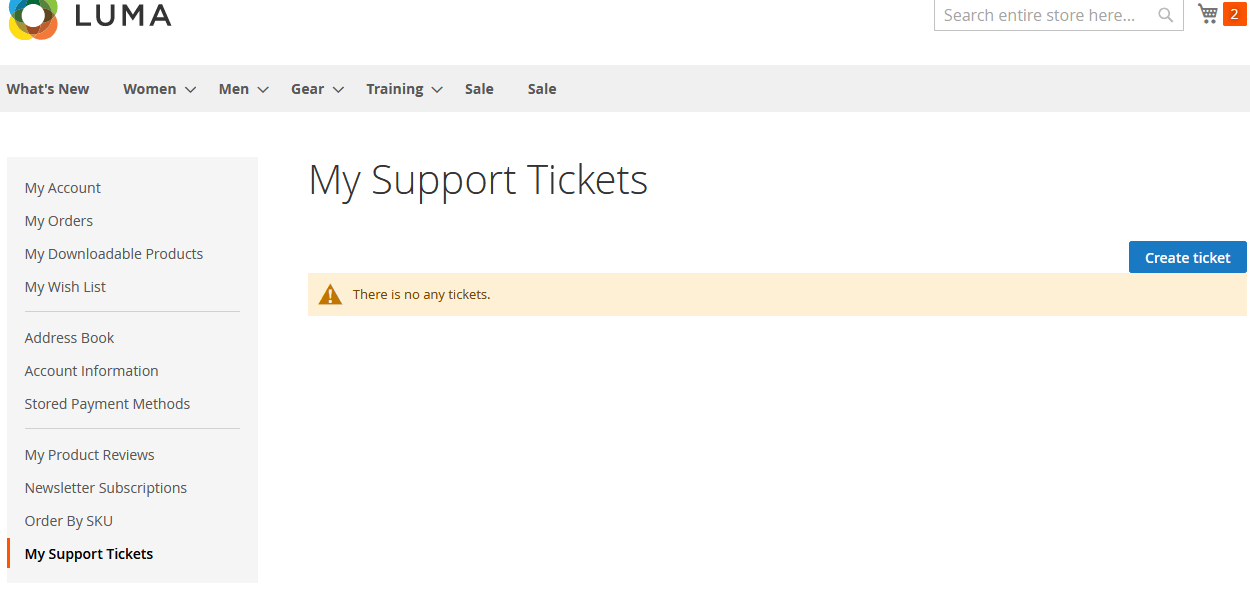Open Address Book in sidebar
Viewport: 1250px width, 598px height.
pyautogui.click(x=70, y=338)
